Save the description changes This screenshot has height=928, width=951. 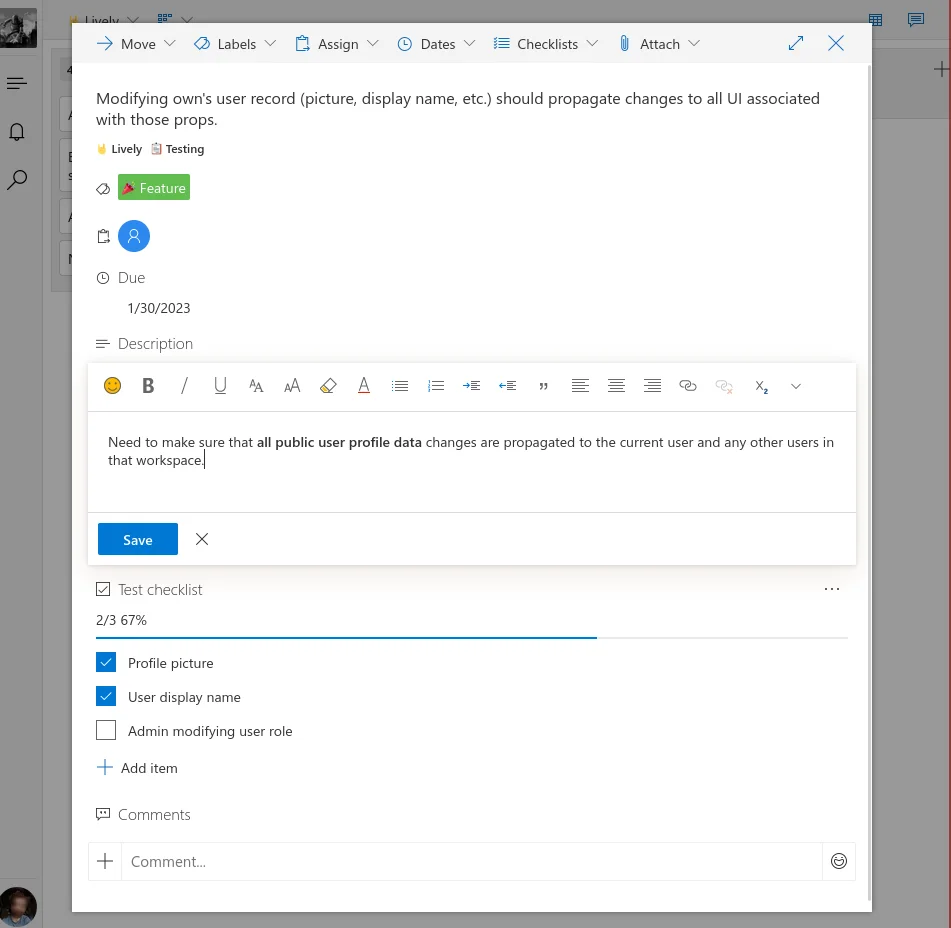click(137, 539)
